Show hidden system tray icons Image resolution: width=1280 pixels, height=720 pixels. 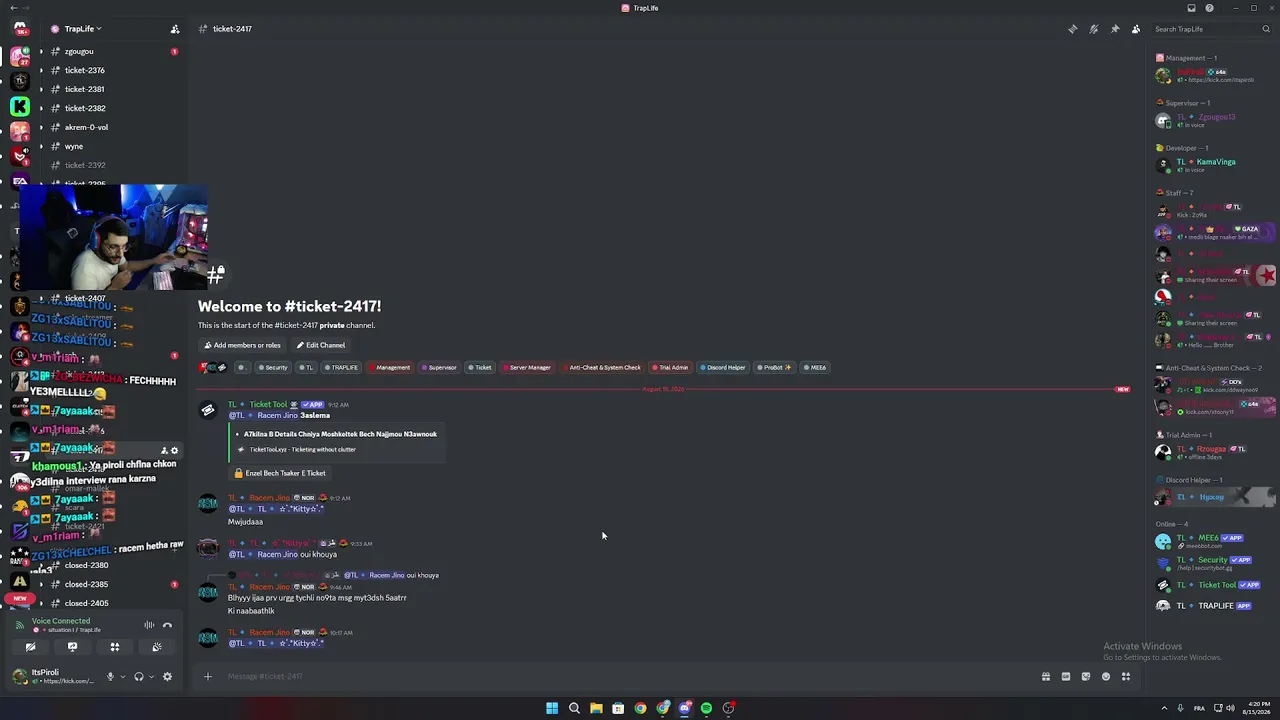(1163, 708)
